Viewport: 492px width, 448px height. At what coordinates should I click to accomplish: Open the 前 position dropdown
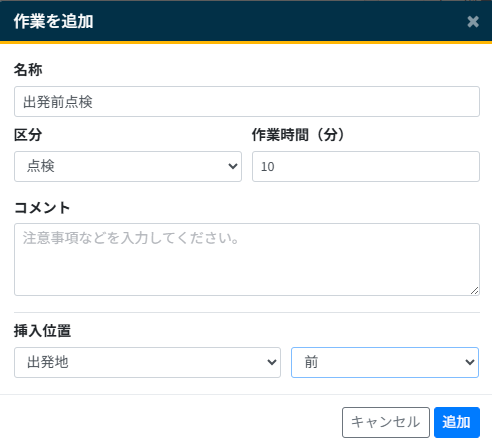385,362
